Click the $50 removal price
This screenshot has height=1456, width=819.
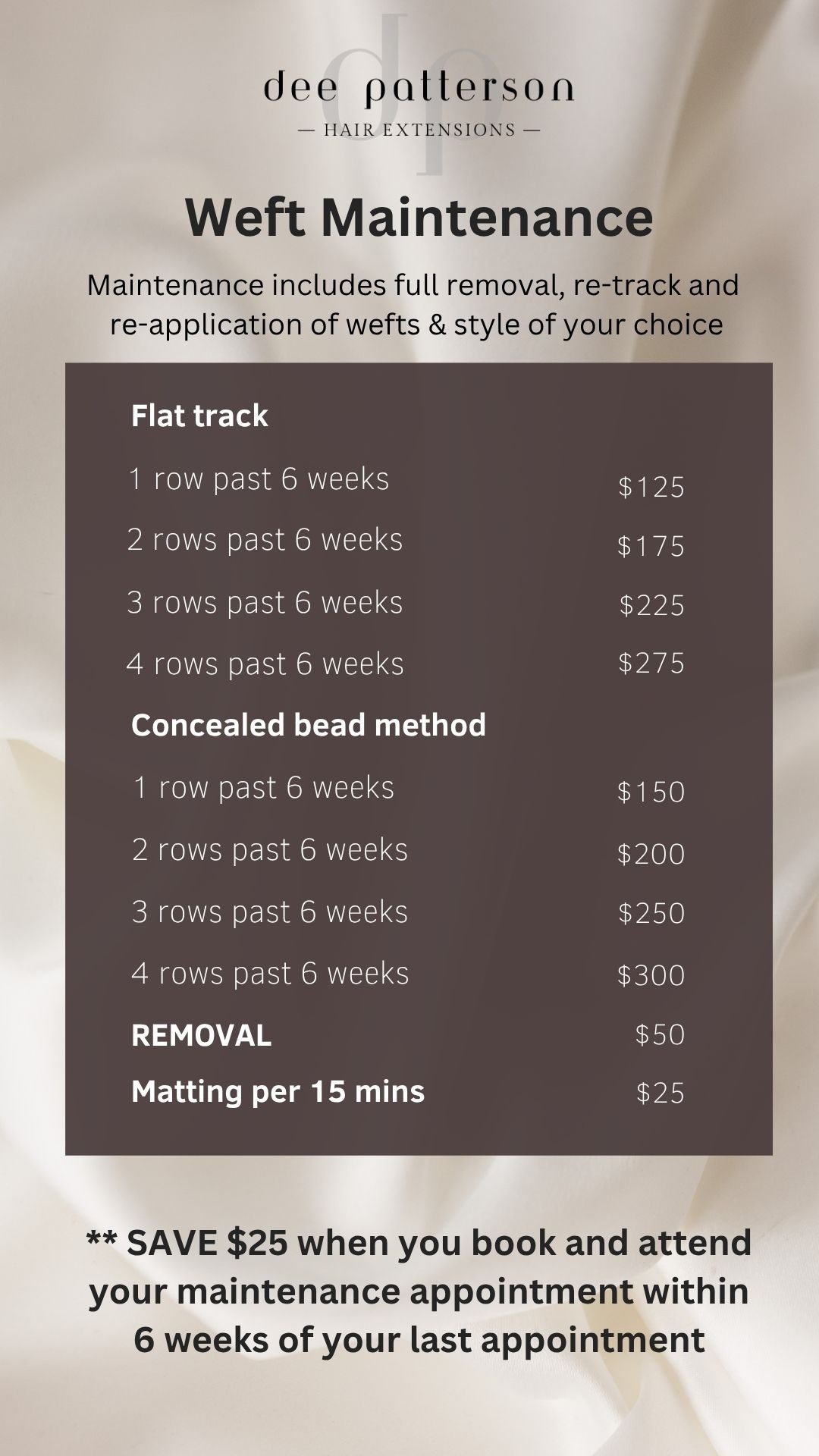pos(660,1035)
